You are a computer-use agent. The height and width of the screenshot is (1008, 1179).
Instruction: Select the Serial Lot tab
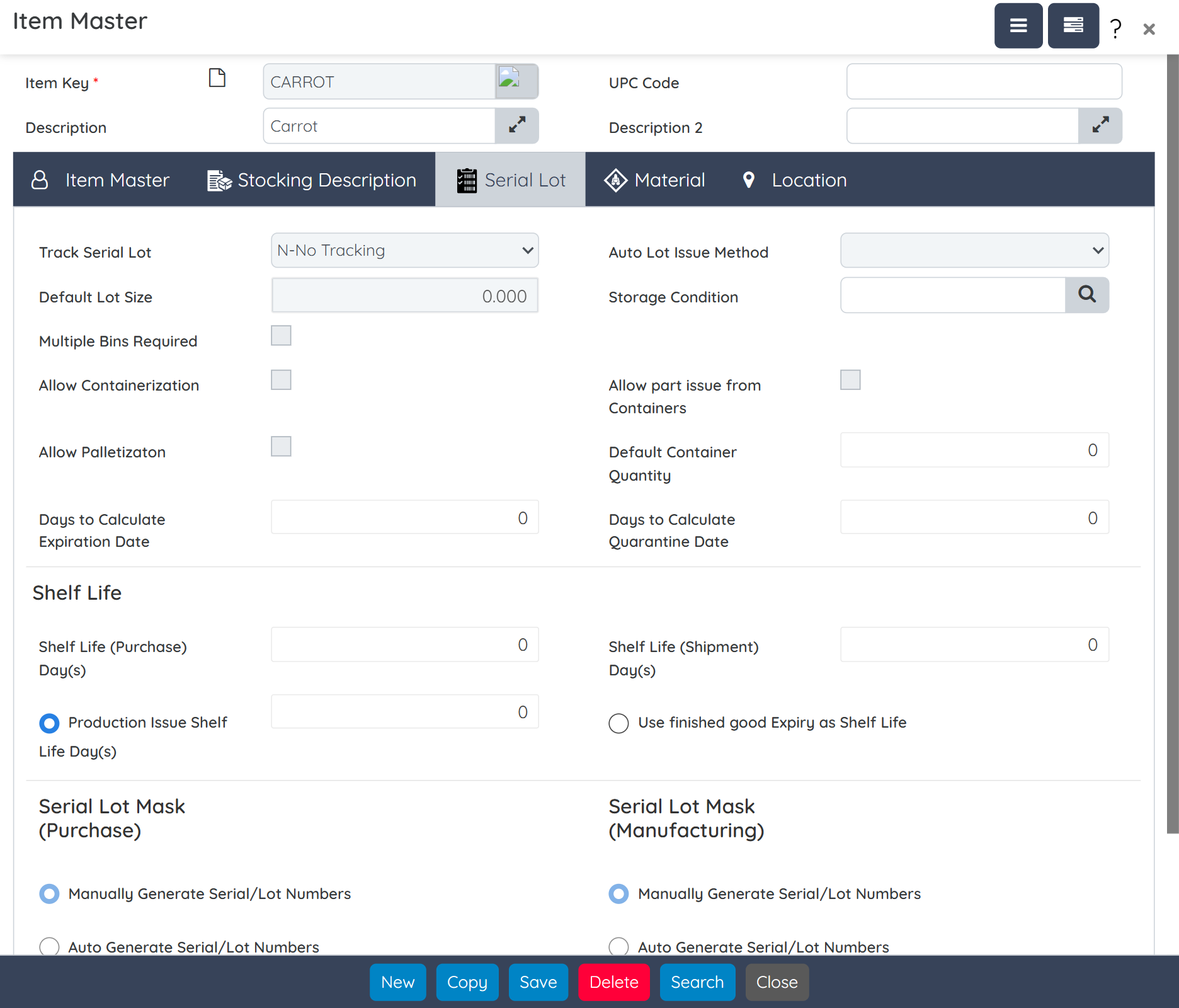[510, 180]
